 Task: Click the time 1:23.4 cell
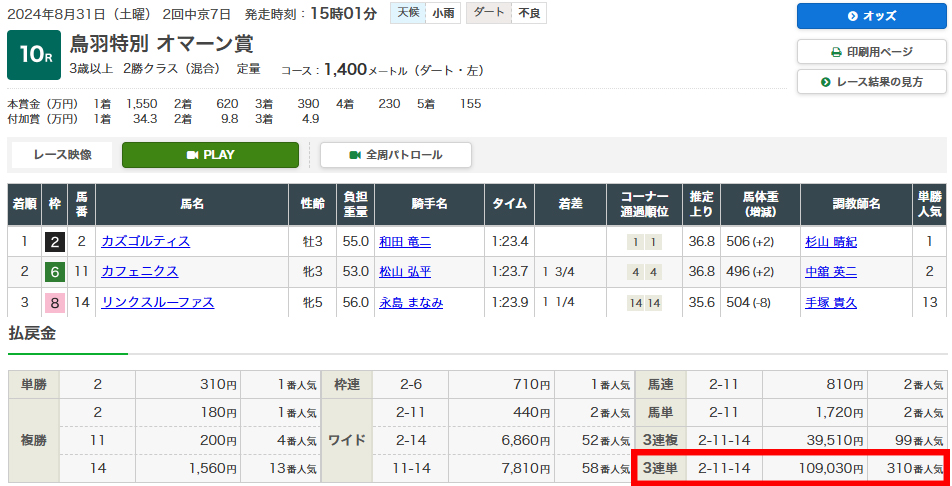pyautogui.click(x=510, y=242)
